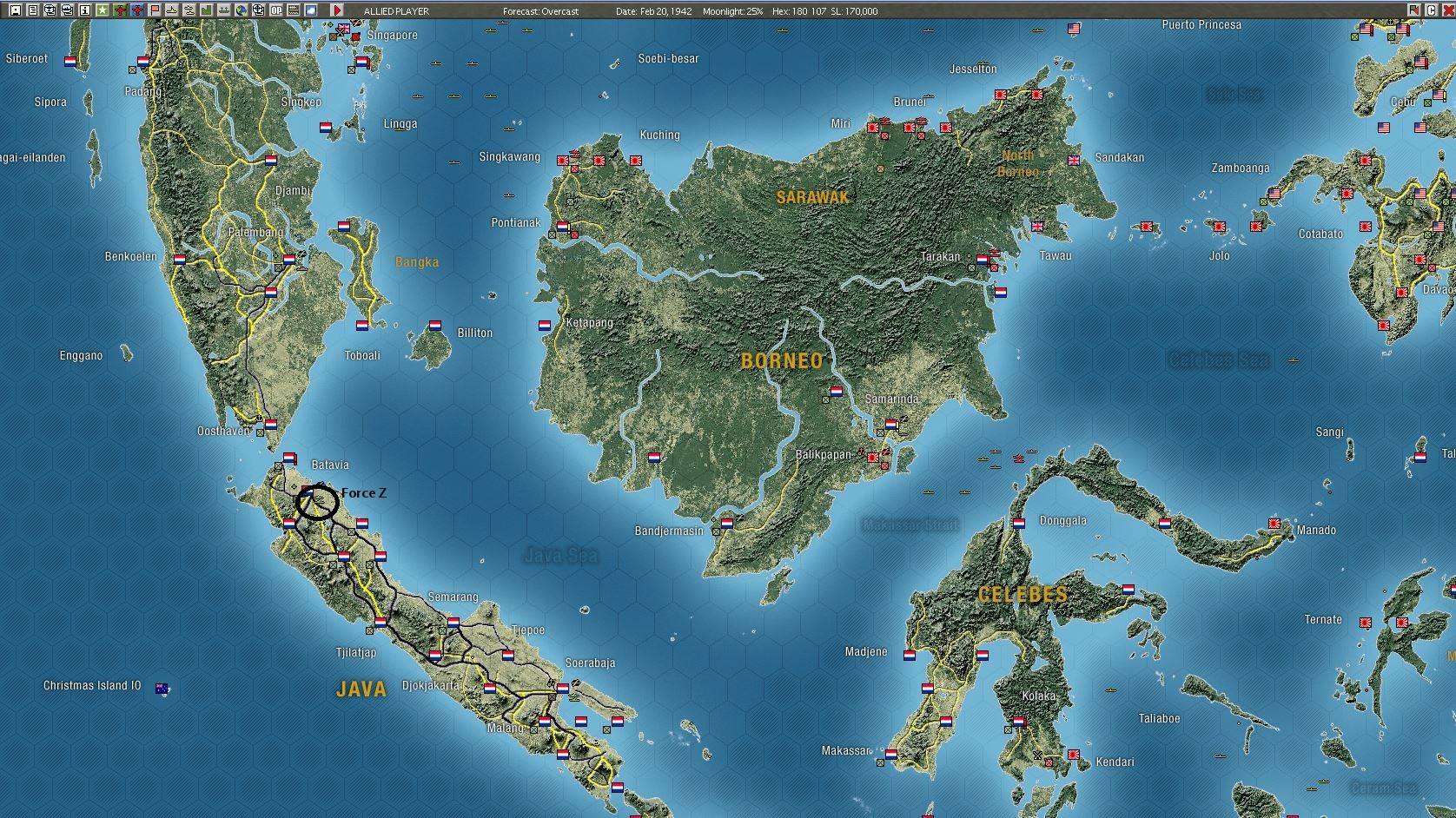The width and height of the screenshot is (1456, 818).
Task: Click the Soerabaja map label
Action: [x=590, y=663]
